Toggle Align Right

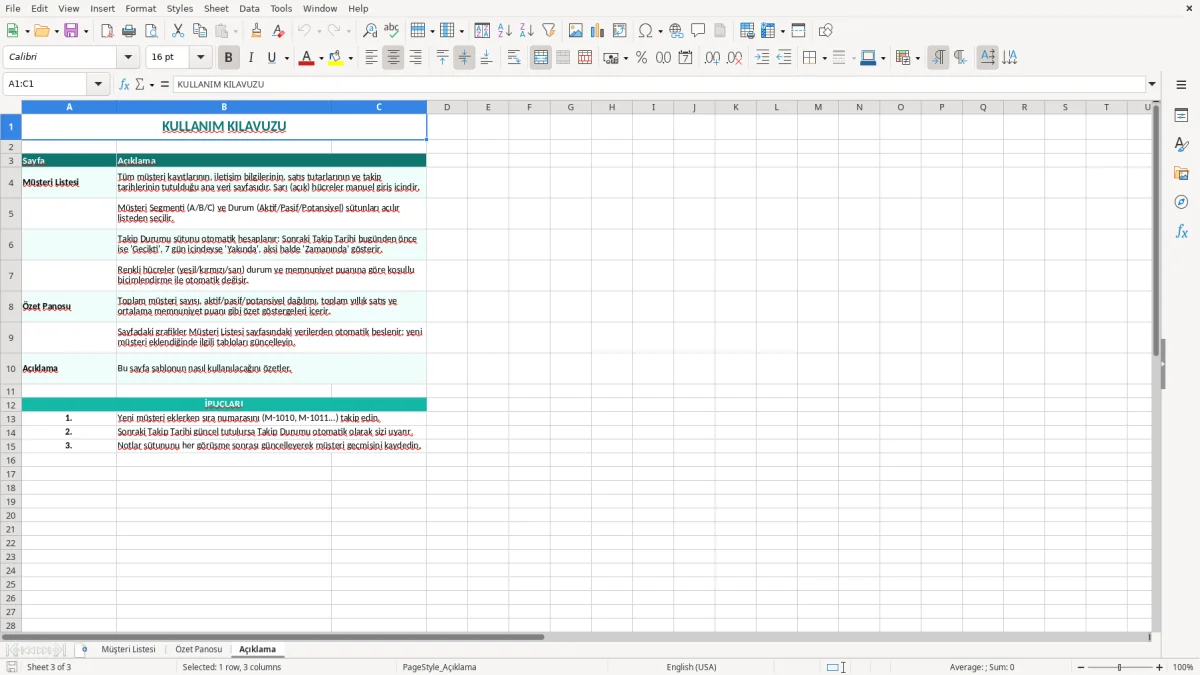pos(415,58)
